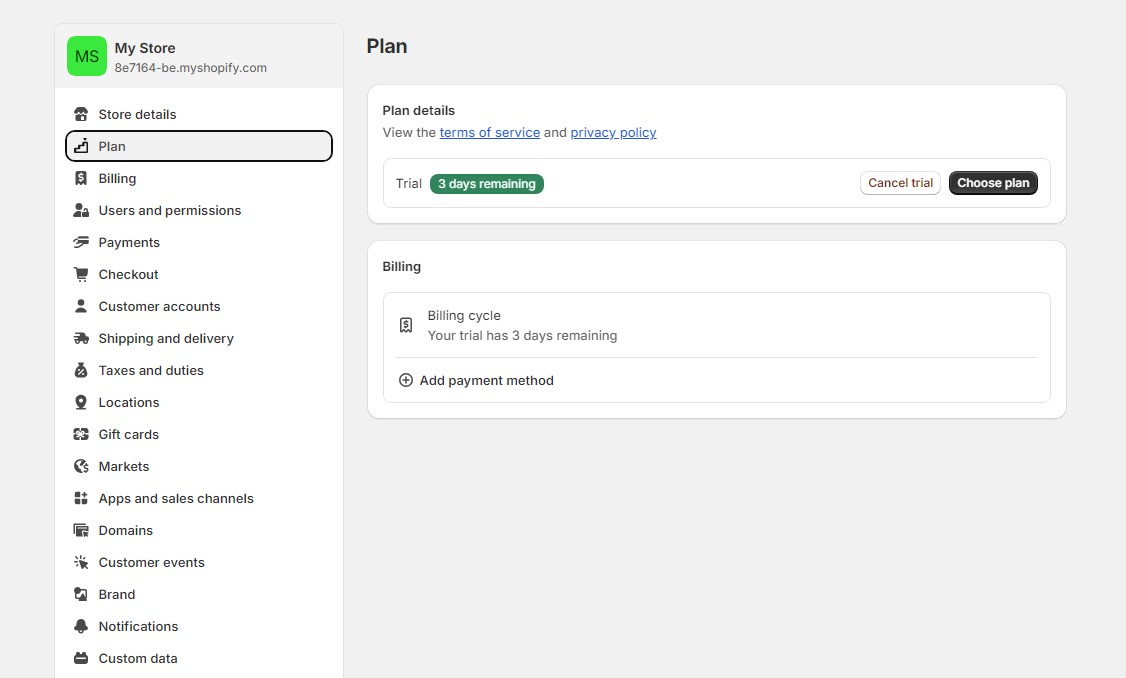Open Customer events settings

click(199, 562)
